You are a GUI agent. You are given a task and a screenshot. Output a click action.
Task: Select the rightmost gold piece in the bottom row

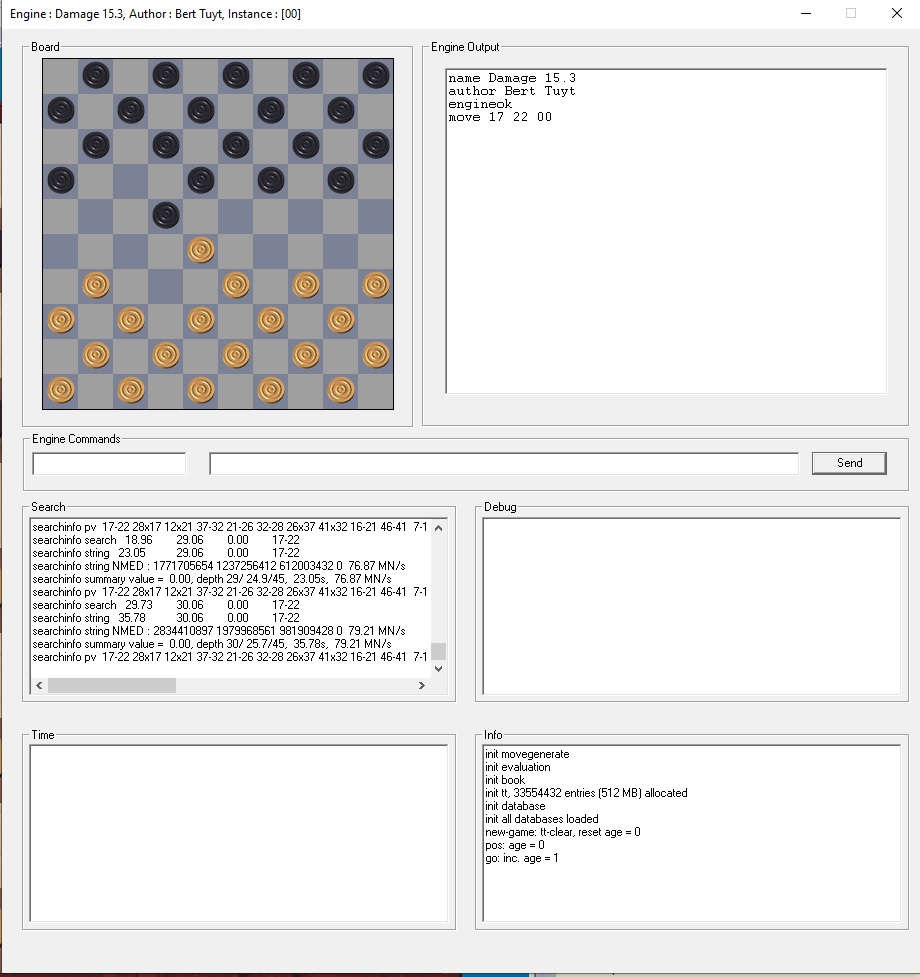tap(341, 390)
